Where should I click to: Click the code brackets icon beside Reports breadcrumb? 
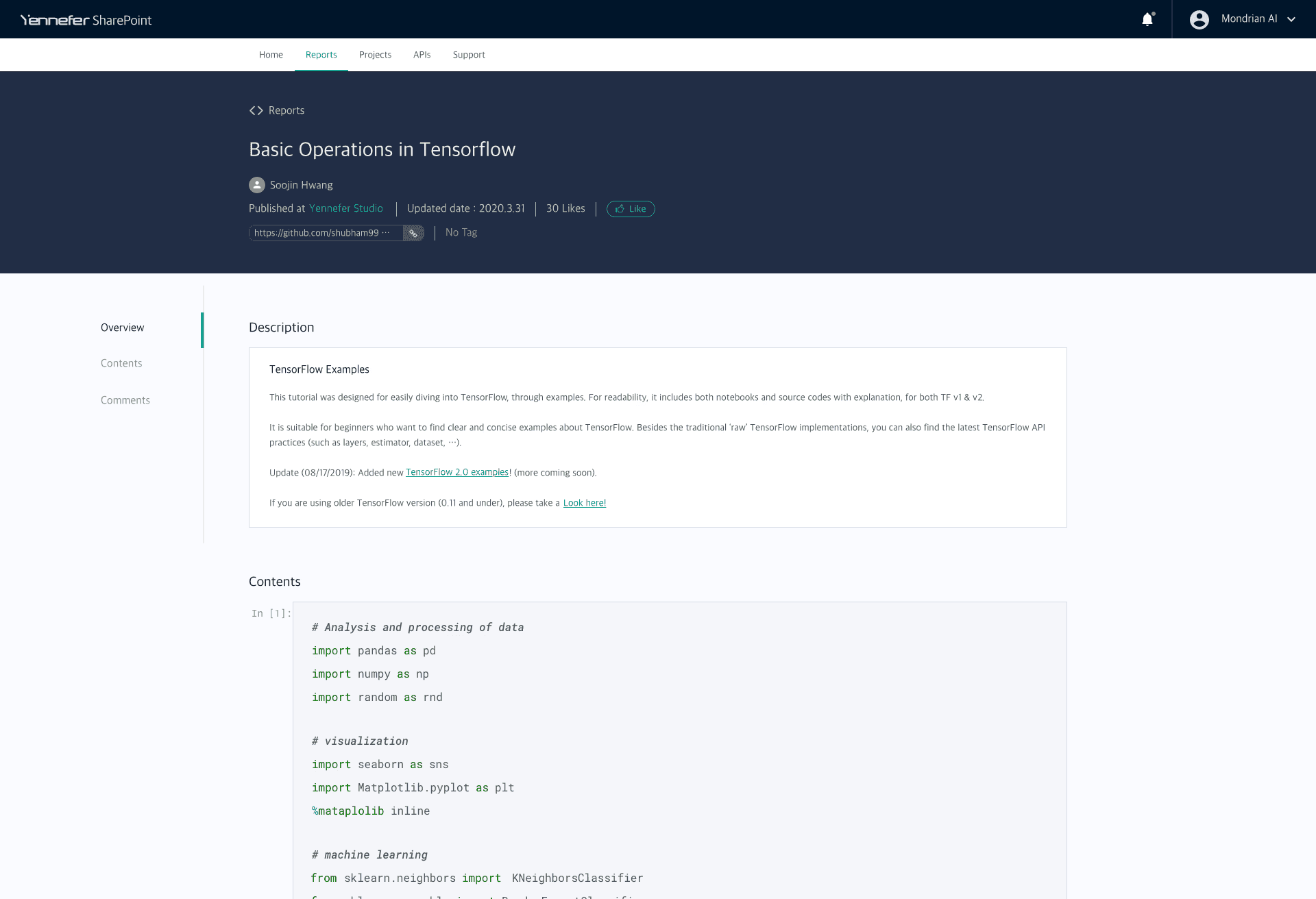coord(256,110)
